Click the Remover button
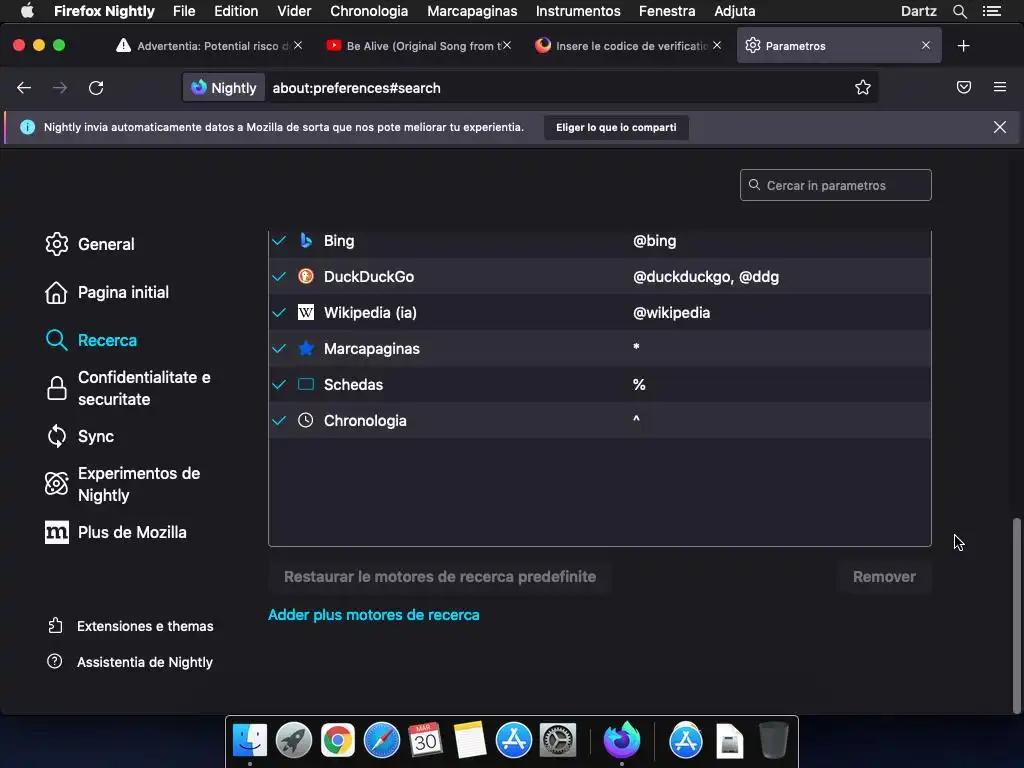 884,577
